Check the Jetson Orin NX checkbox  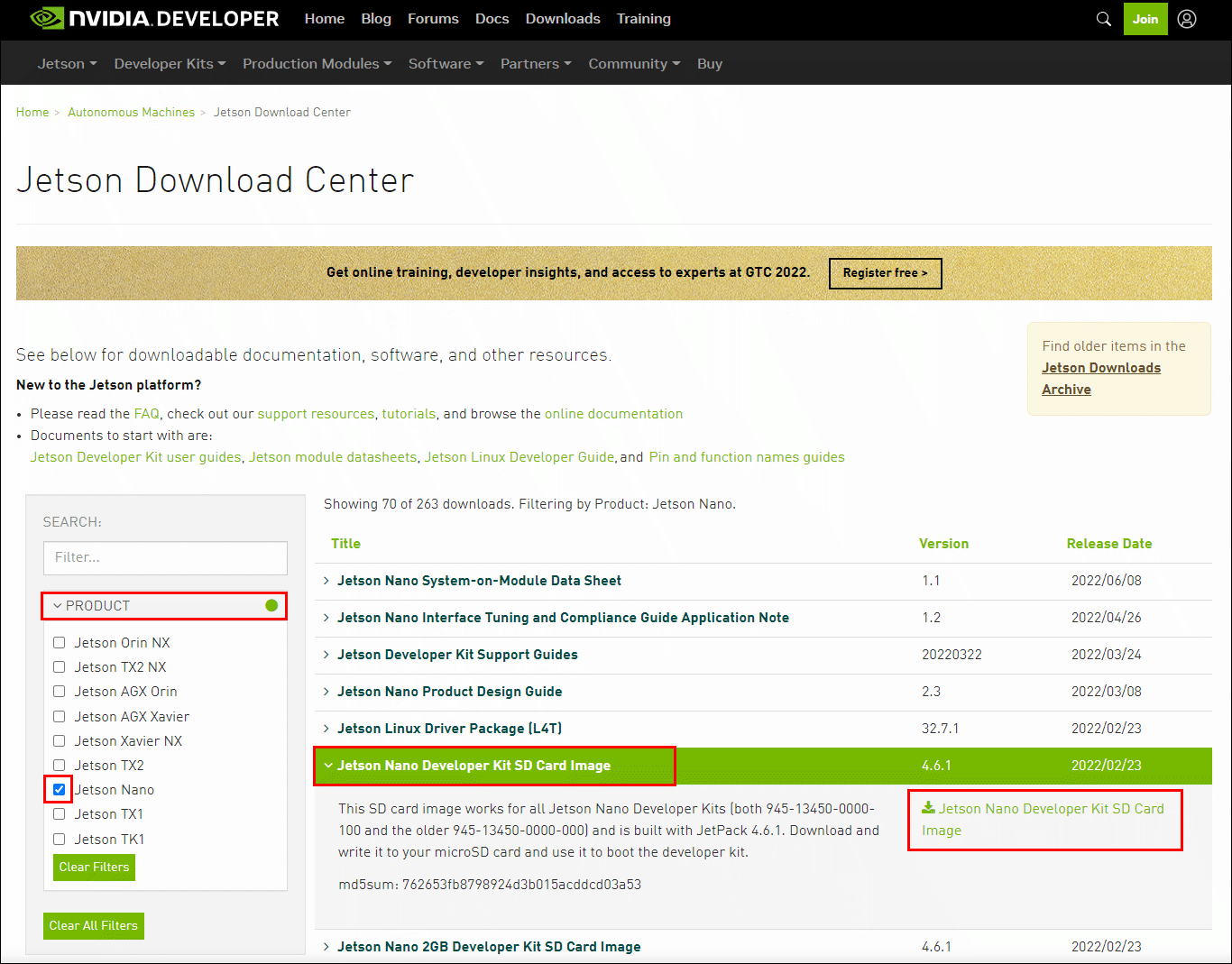59,643
